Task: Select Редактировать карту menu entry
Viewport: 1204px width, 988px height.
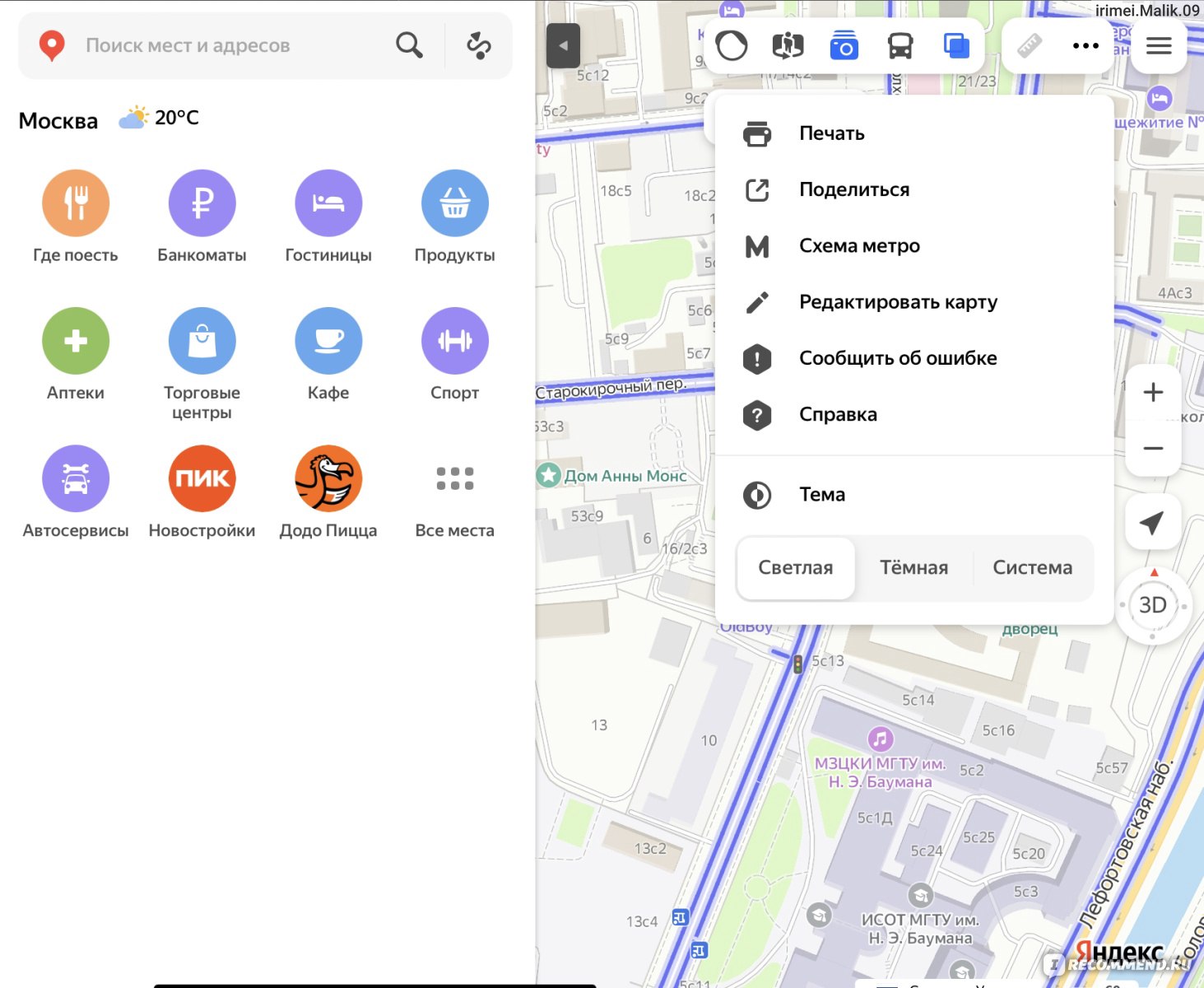Action: coord(914,302)
